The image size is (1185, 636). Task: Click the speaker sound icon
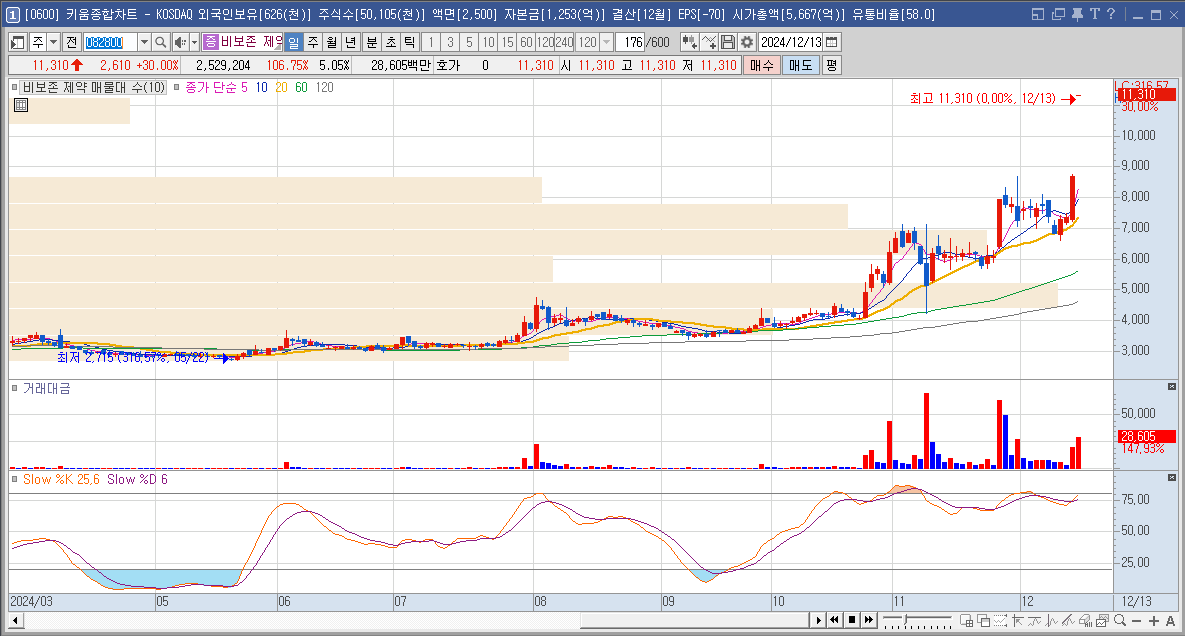pos(180,42)
